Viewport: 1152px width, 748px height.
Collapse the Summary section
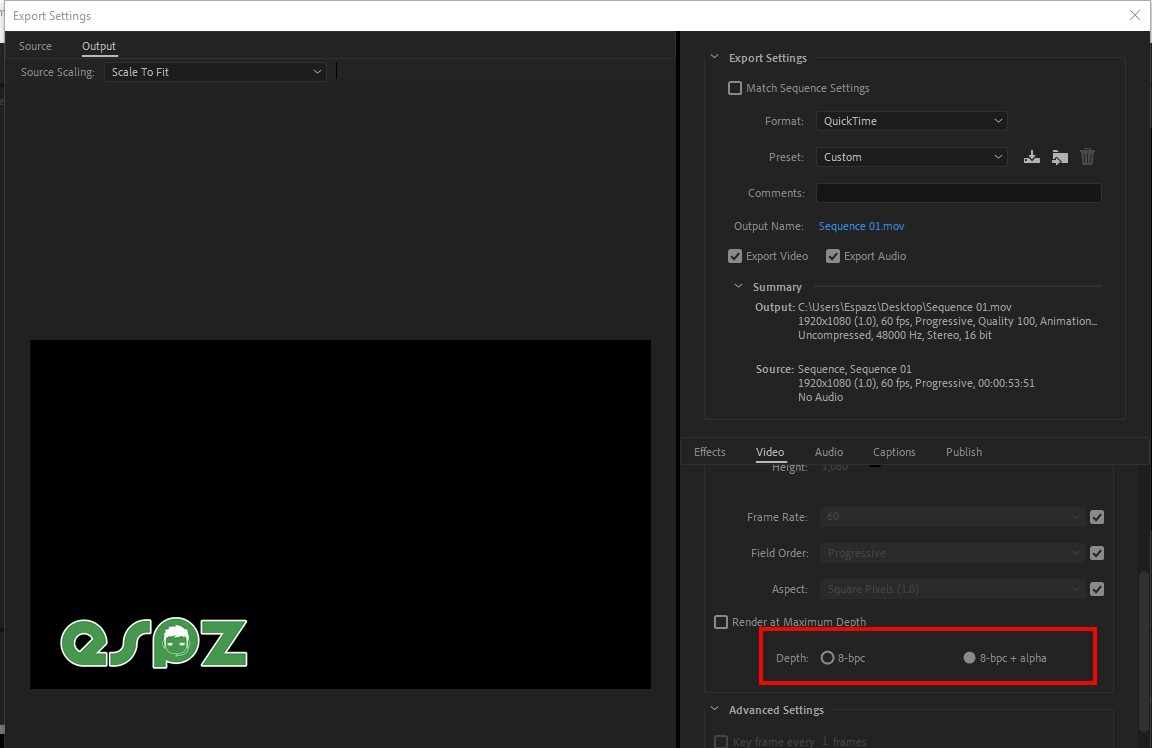(740, 286)
